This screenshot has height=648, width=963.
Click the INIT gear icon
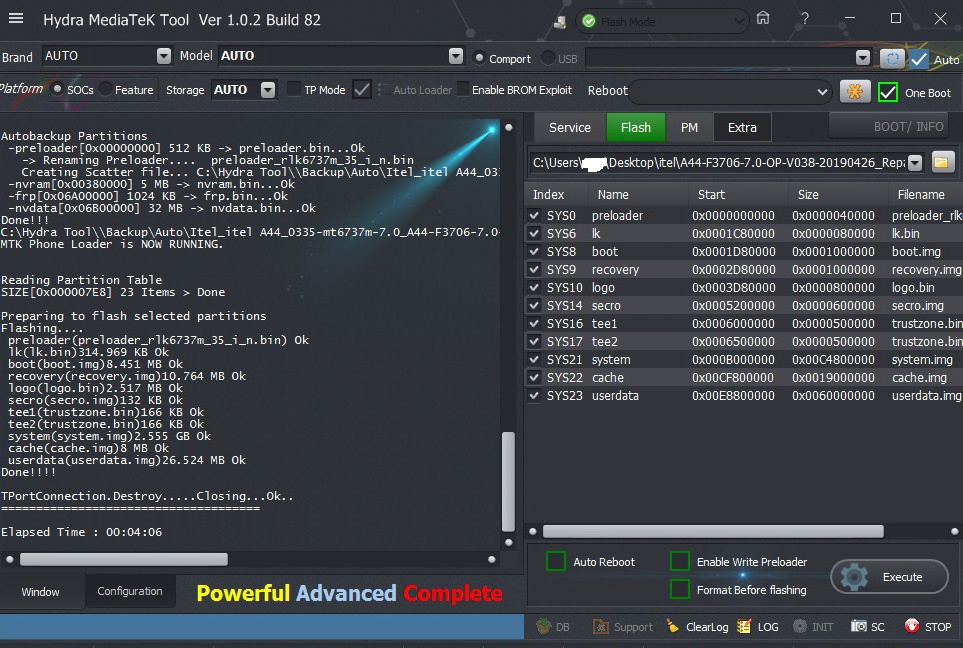click(x=813, y=627)
